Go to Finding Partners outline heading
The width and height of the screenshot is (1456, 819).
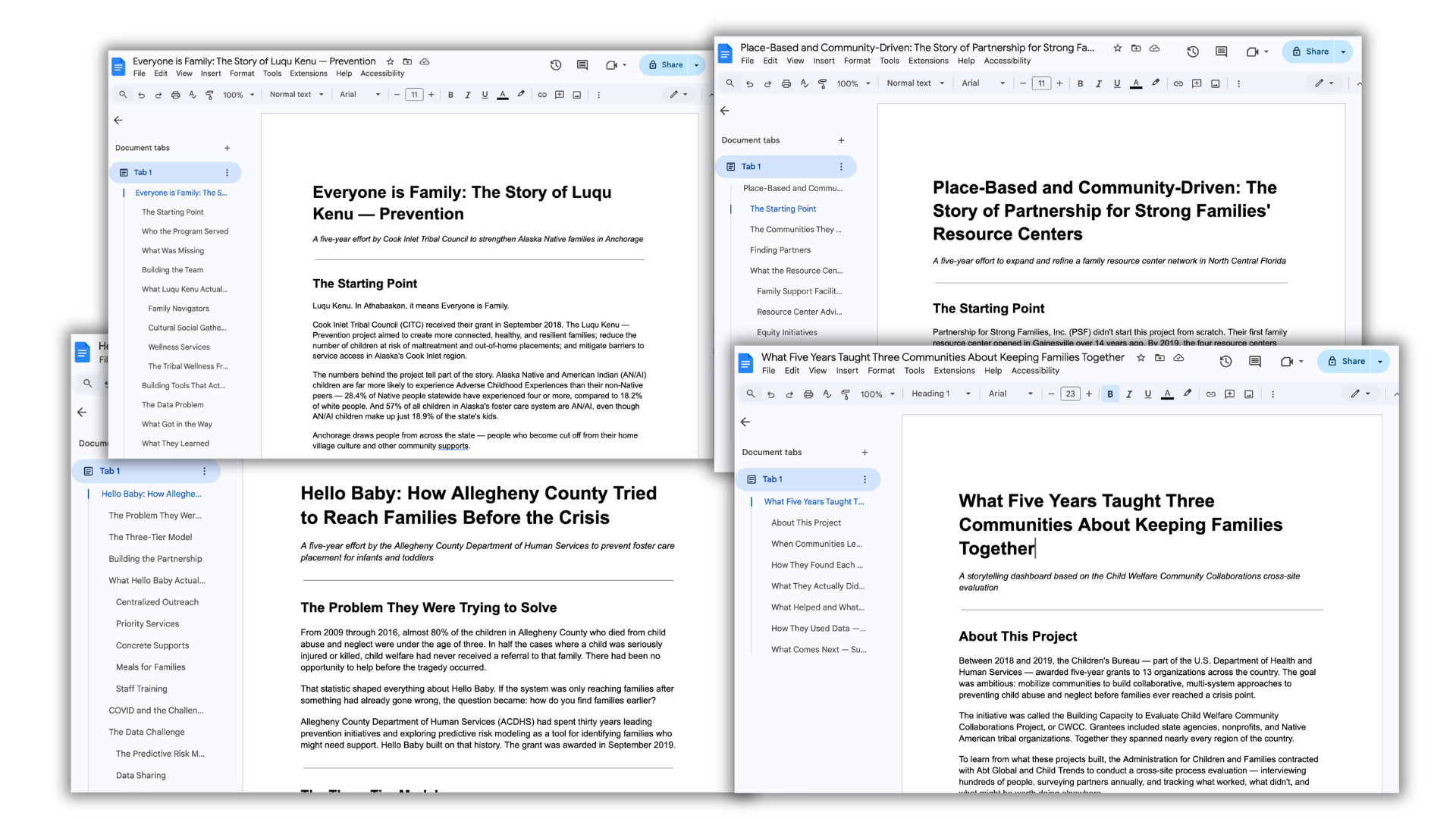780,250
